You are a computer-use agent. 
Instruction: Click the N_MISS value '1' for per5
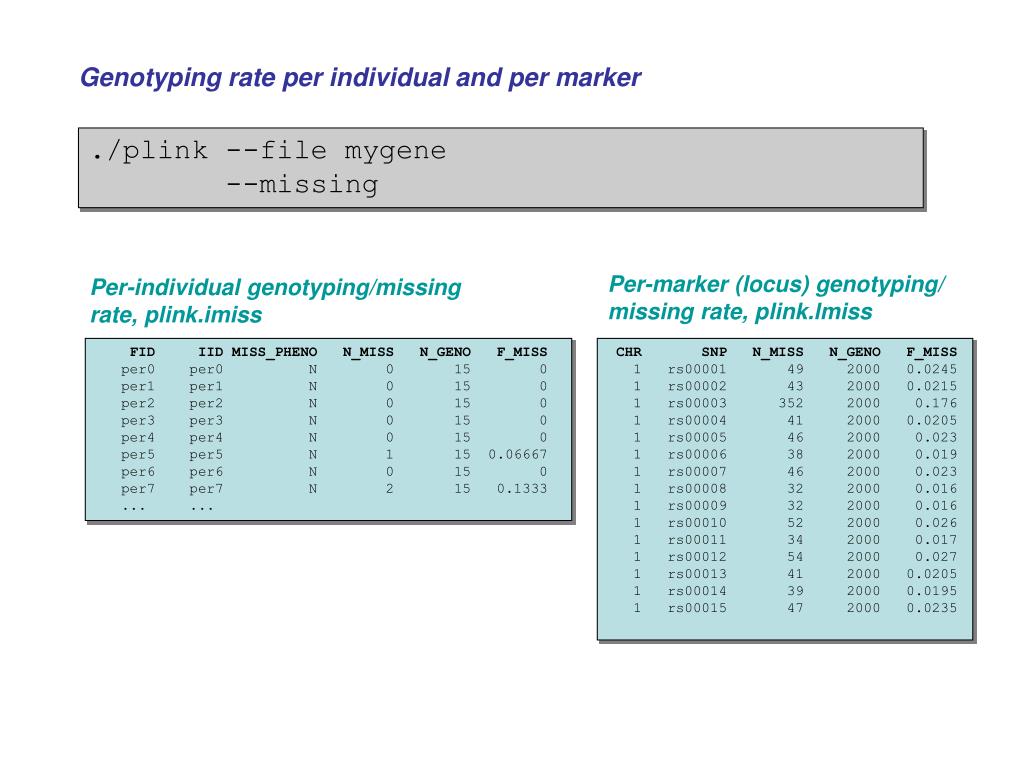pyautogui.click(x=389, y=455)
